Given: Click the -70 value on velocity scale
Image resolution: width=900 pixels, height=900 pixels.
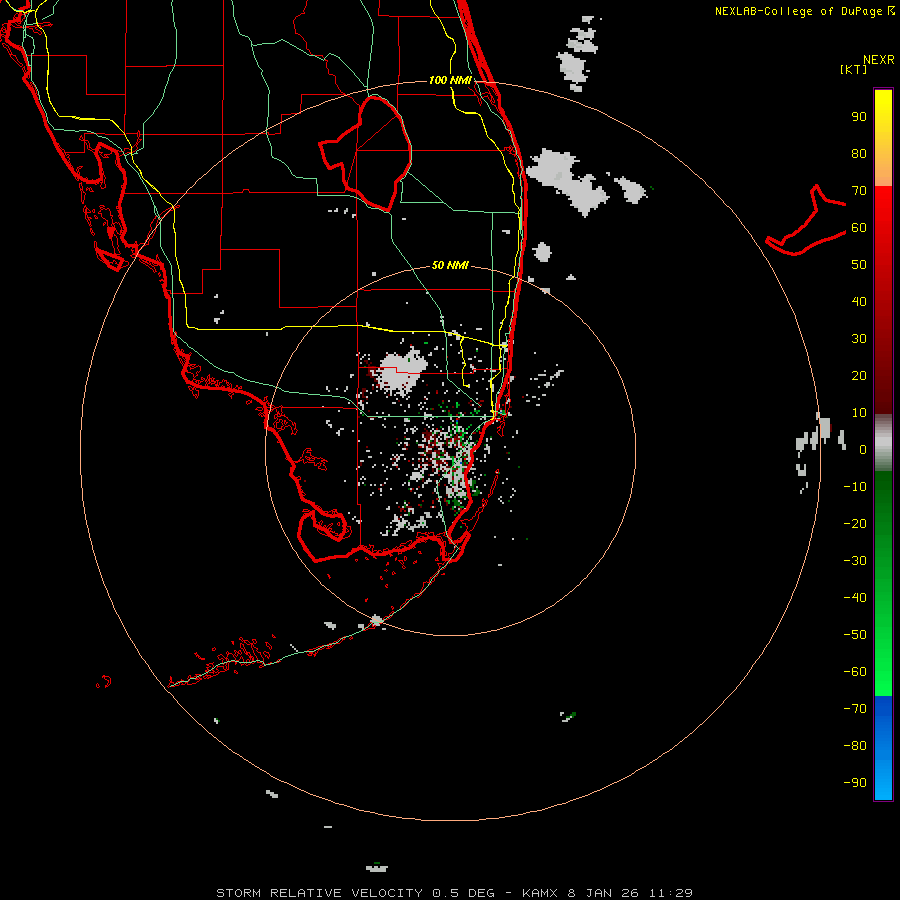Looking at the screenshot, I should 855,708.
